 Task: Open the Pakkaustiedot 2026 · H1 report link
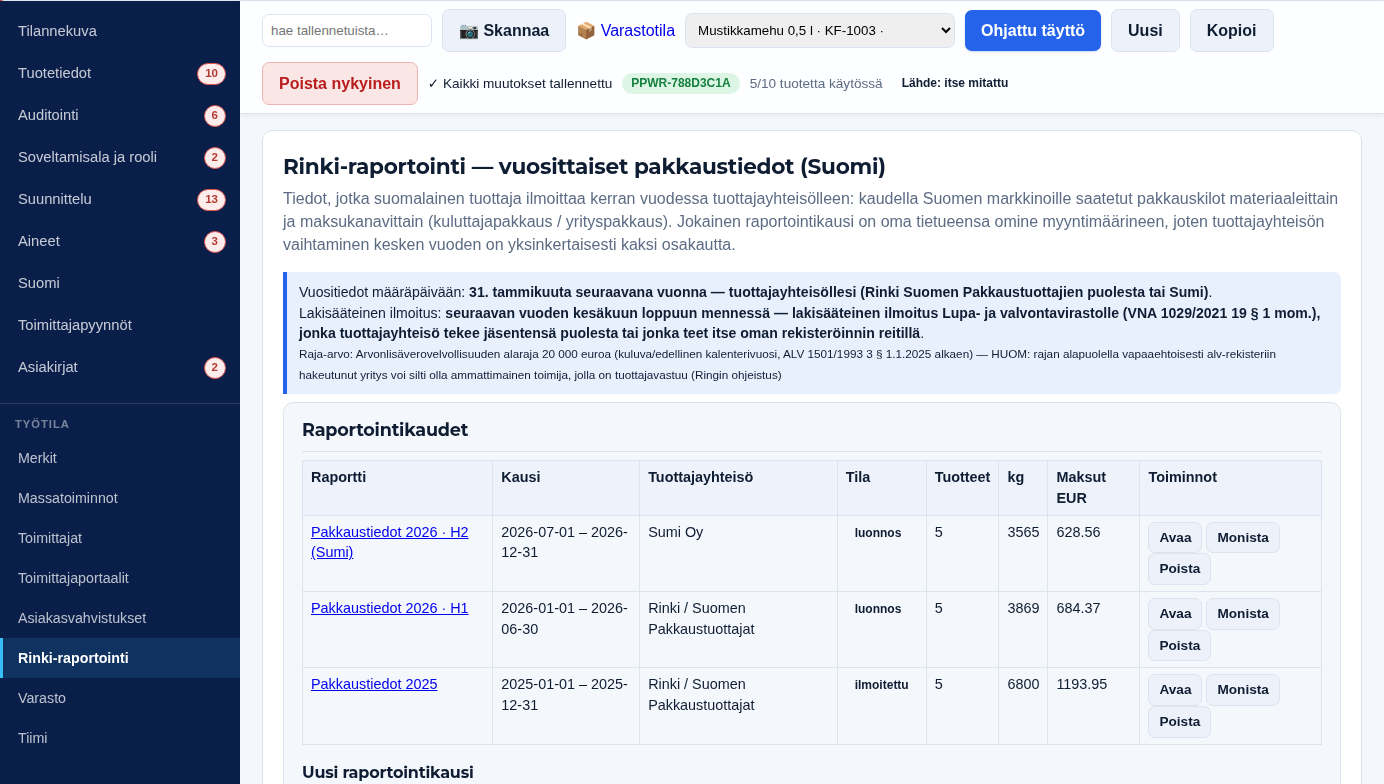(390, 608)
